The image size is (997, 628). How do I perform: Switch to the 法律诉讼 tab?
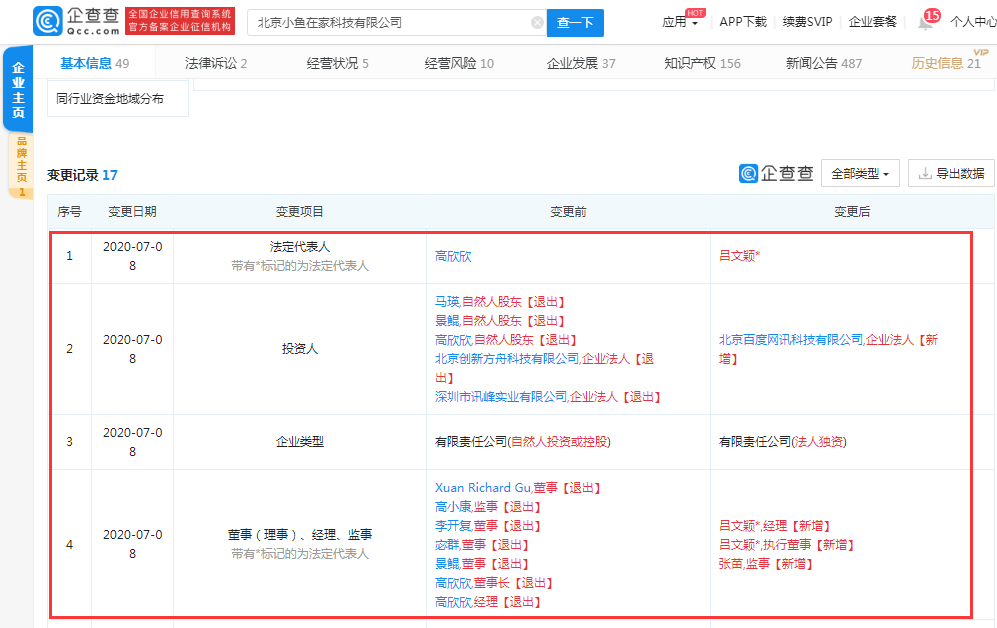coord(216,63)
